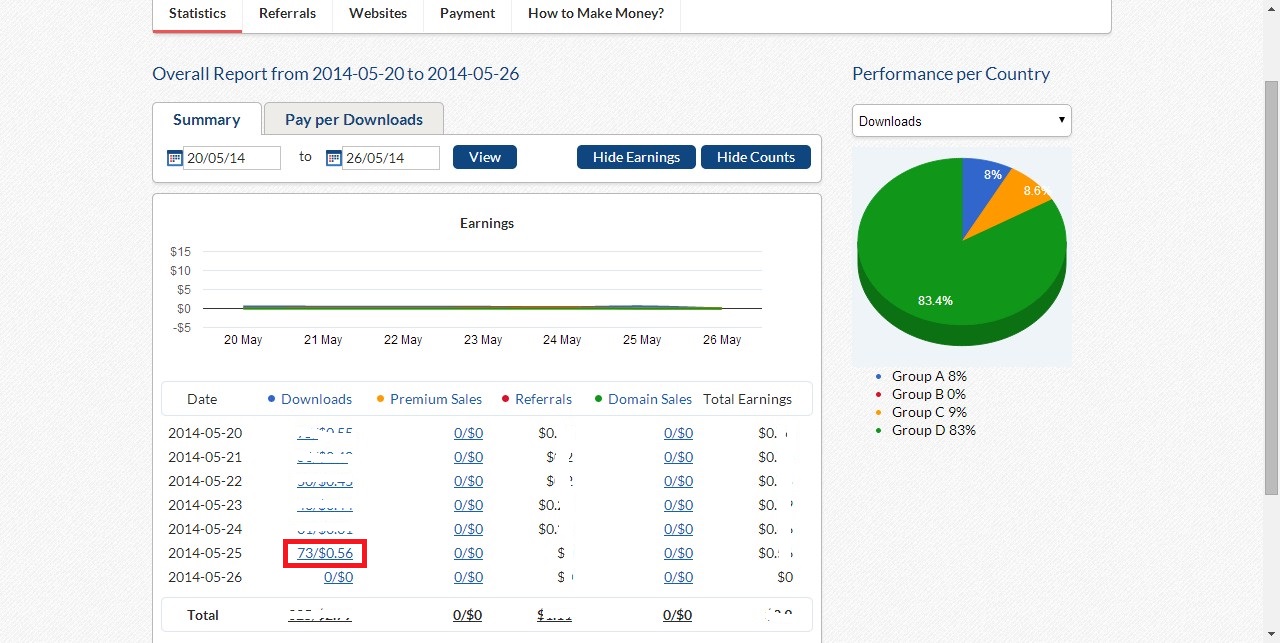
Task: Go to the Payment tab
Action: [x=467, y=14]
